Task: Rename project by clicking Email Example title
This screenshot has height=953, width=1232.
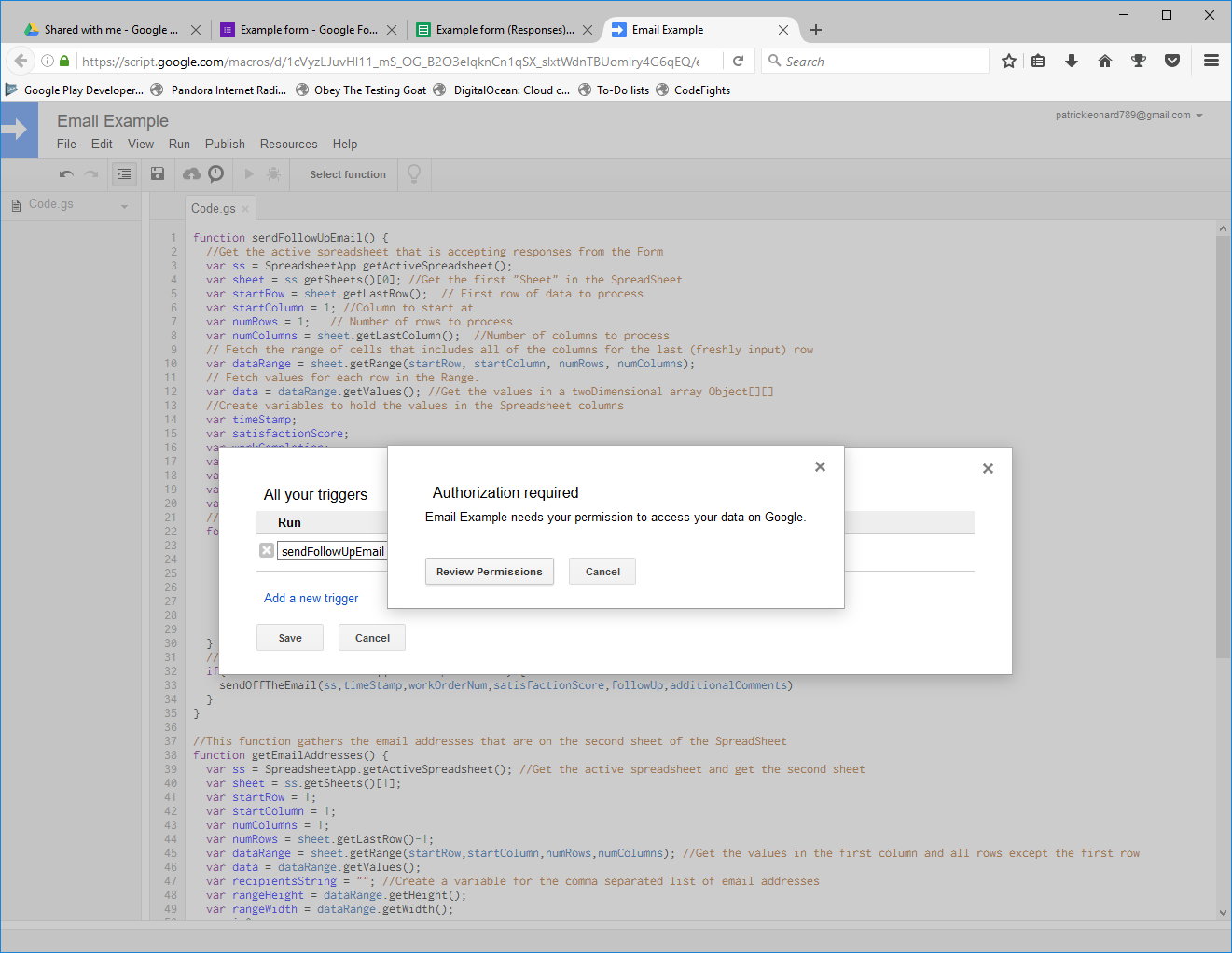Action: (113, 121)
